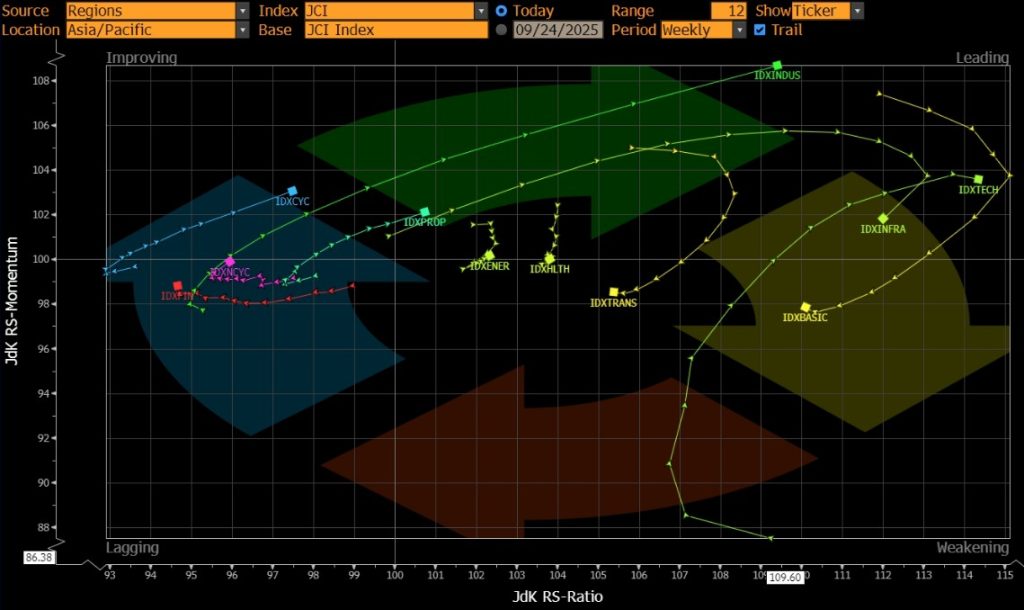Click the IDXFIN red marker
The image size is (1024, 610).
click(178, 286)
